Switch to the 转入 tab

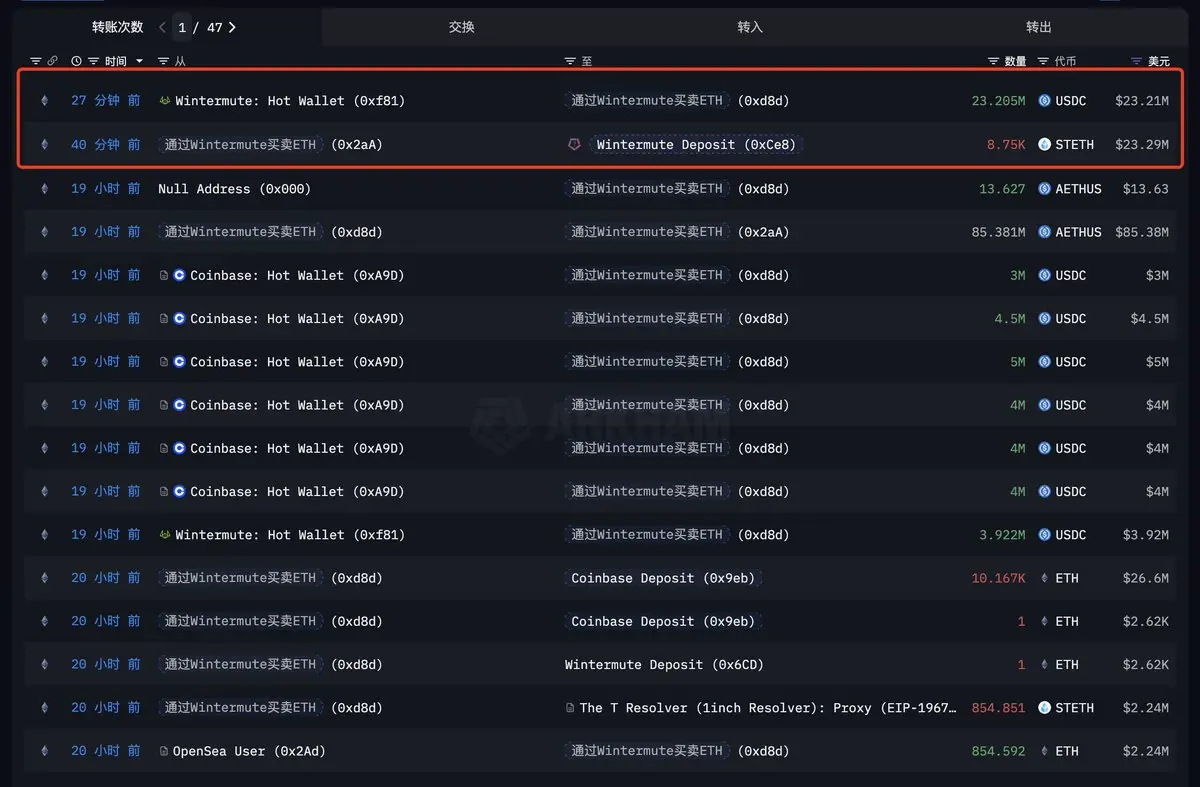tap(750, 27)
